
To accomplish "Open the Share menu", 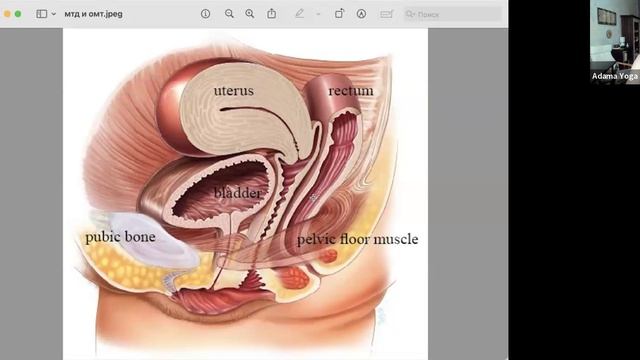I will pyautogui.click(x=271, y=13).
